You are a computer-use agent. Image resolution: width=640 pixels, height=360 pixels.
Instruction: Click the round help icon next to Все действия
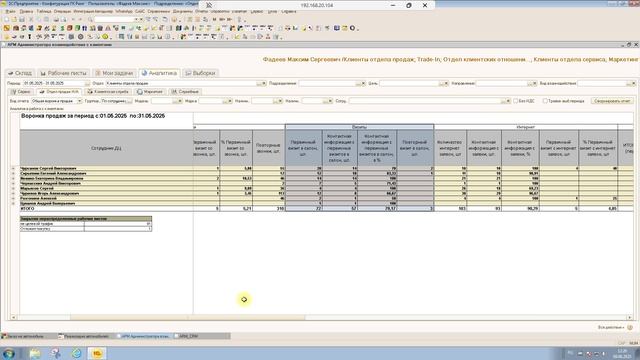[x=630, y=327]
